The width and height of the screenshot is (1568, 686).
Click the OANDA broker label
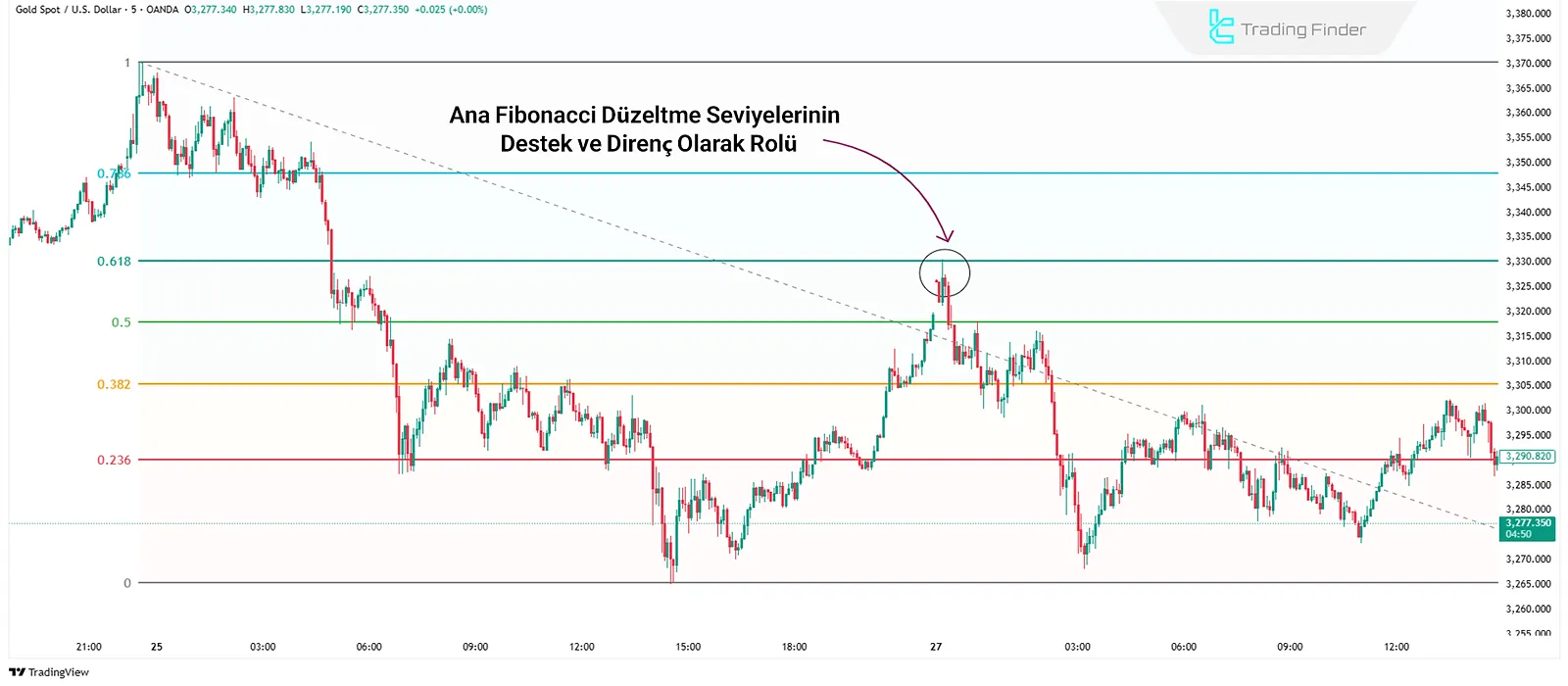[x=162, y=10]
